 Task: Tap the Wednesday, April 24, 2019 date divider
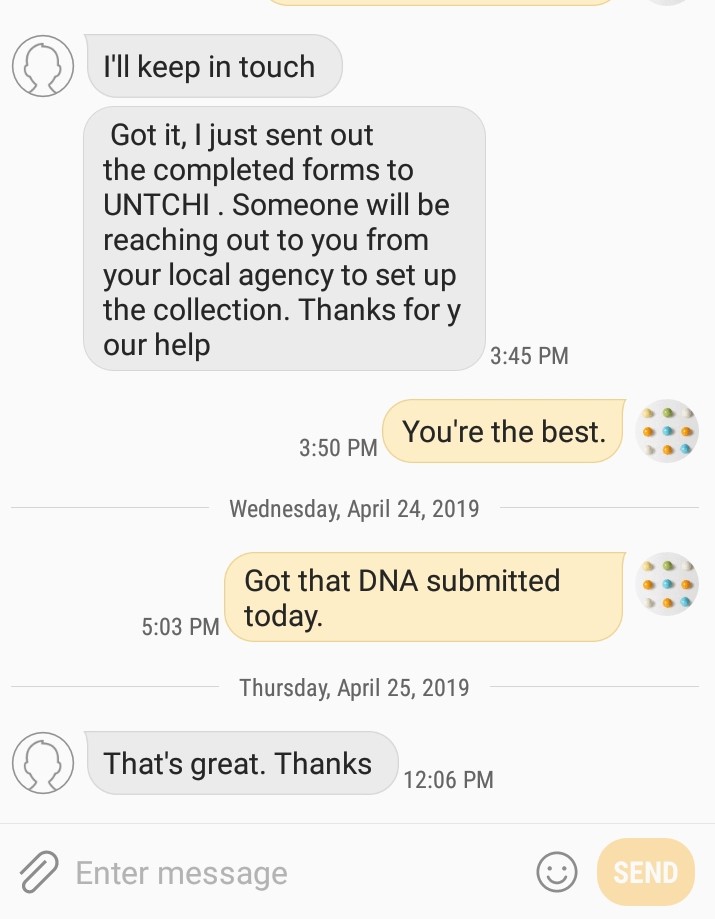pos(354,509)
